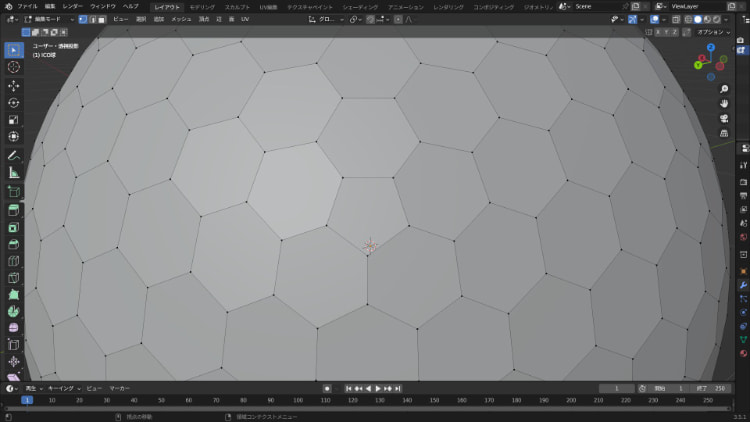Viewport: 750px width, 422px height.
Task: Switch to Modeling workspace tab (モデリング)
Action: (202, 7)
